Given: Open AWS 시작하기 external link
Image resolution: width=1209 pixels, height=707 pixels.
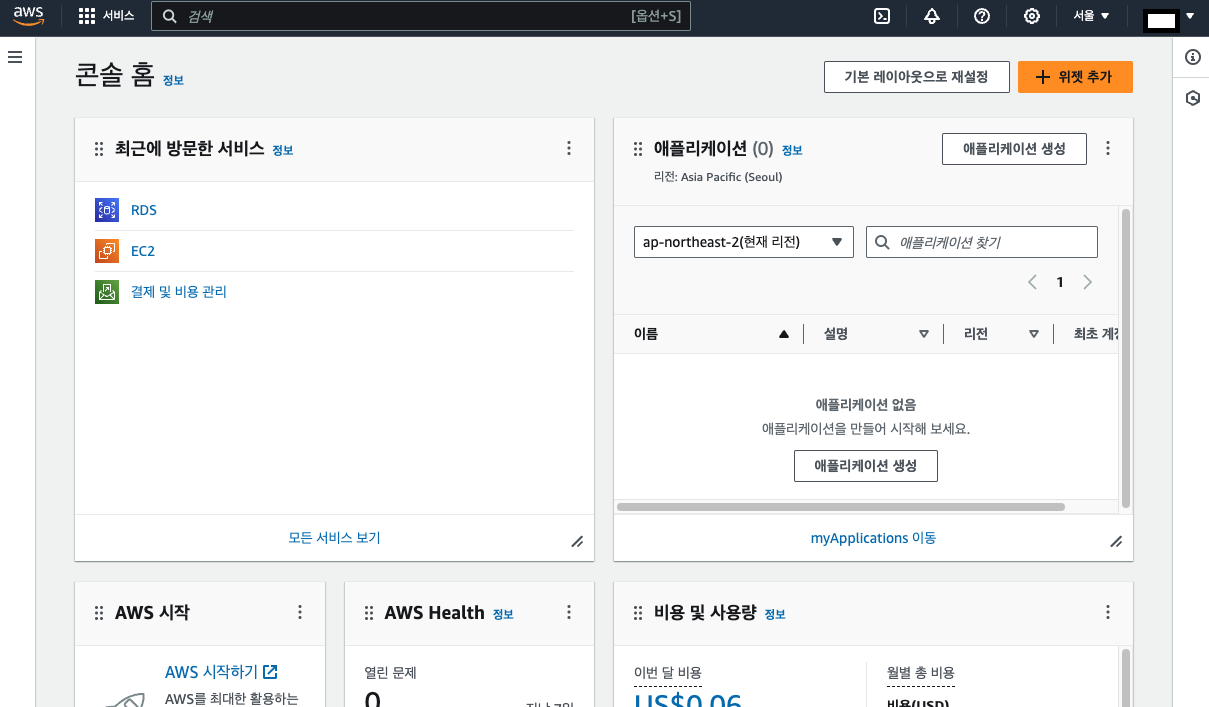Looking at the screenshot, I should pyautogui.click(x=221, y=672).
